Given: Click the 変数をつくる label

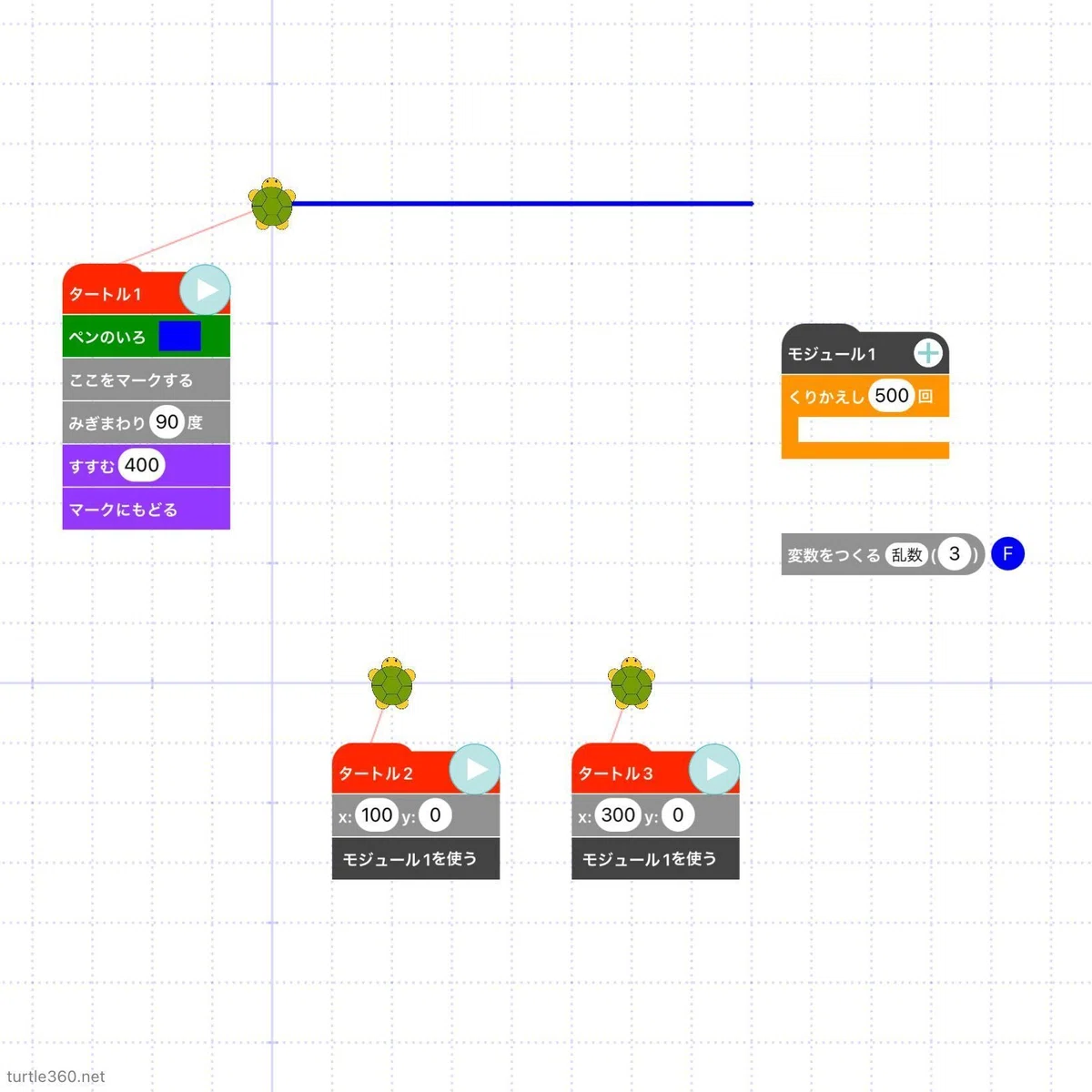Looking at the screenshot, I should point(834,554).
